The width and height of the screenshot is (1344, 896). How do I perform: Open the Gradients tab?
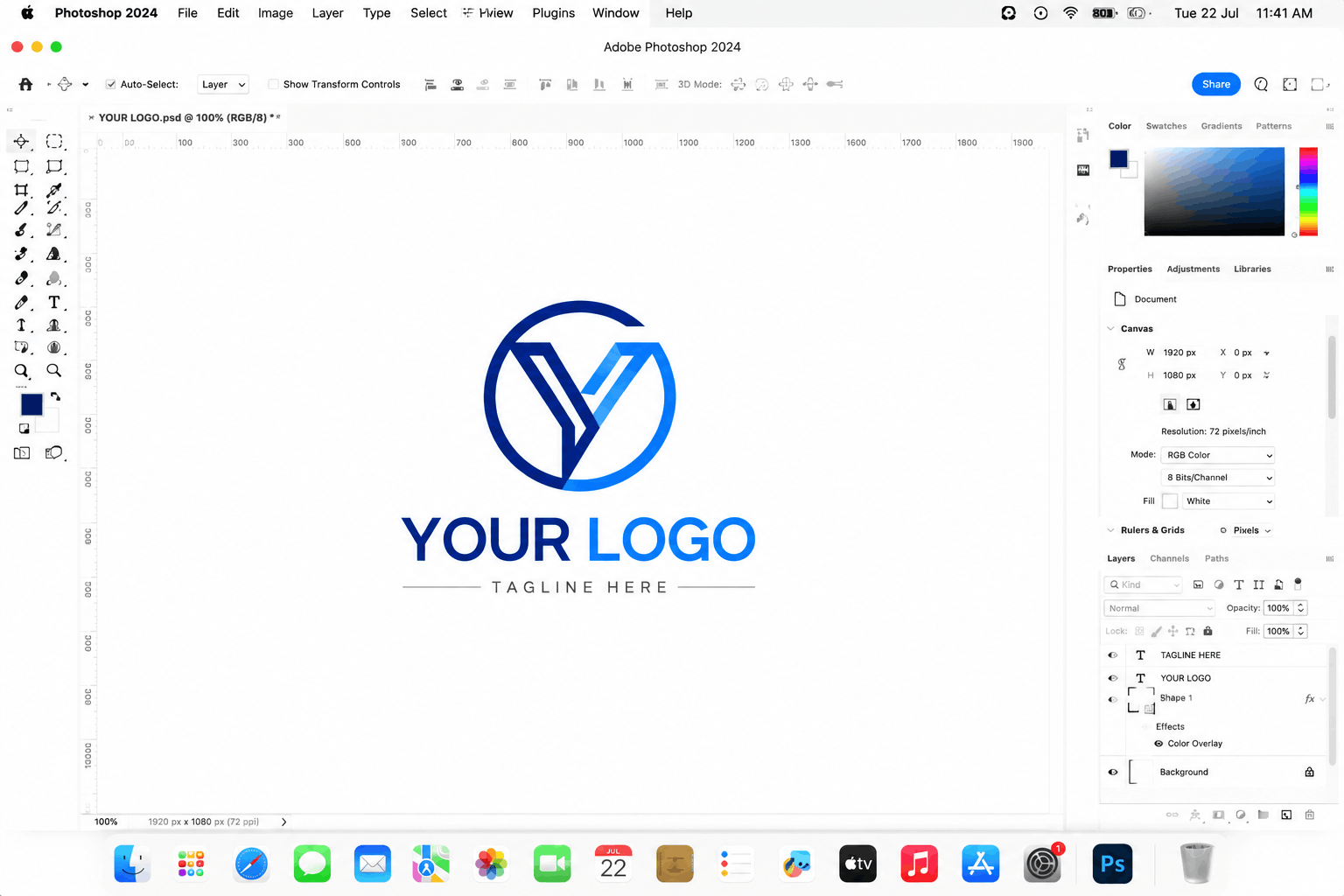tap(1221, 126)
